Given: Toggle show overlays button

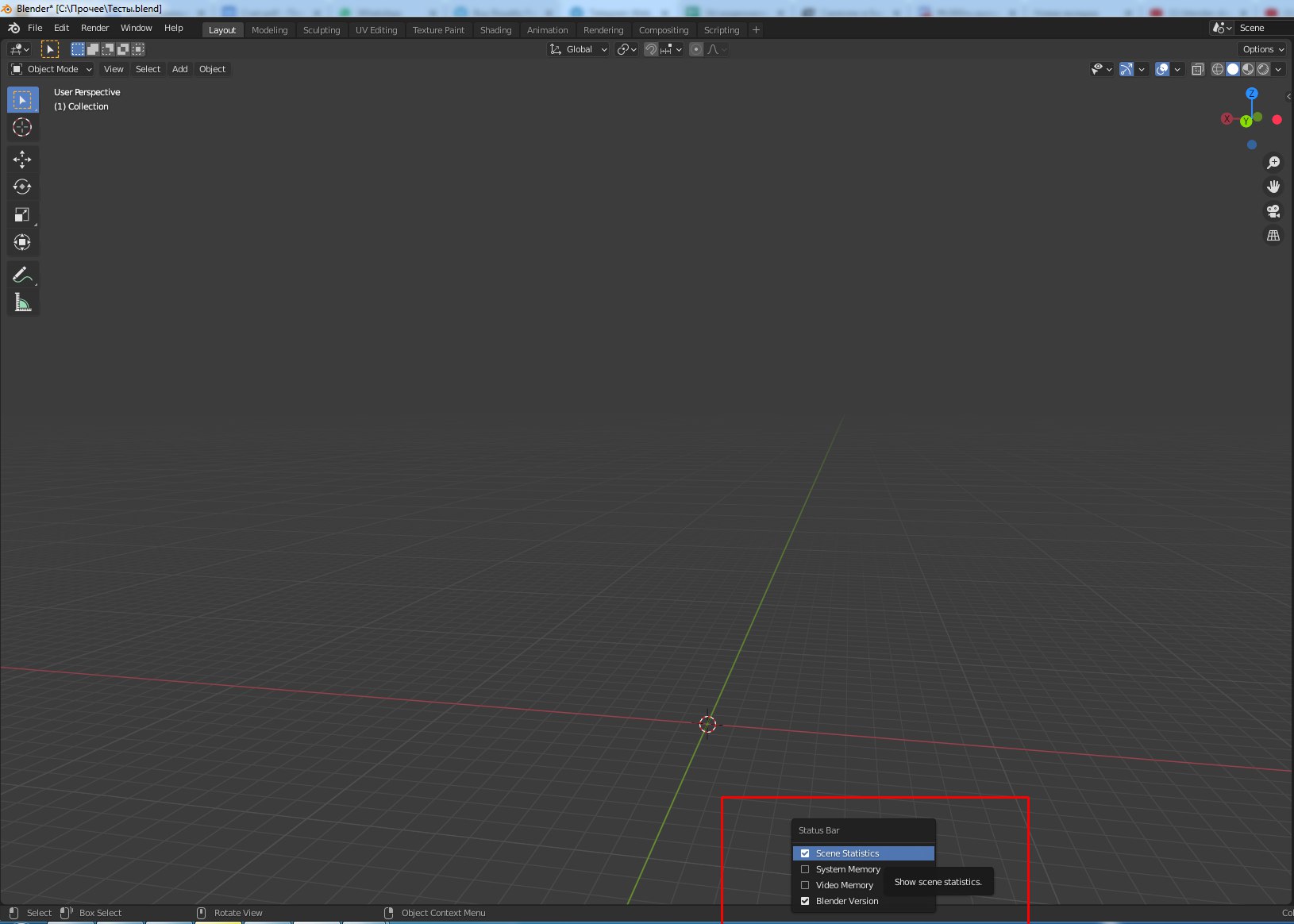Looking at the screenshot, I should (1162, 69).
